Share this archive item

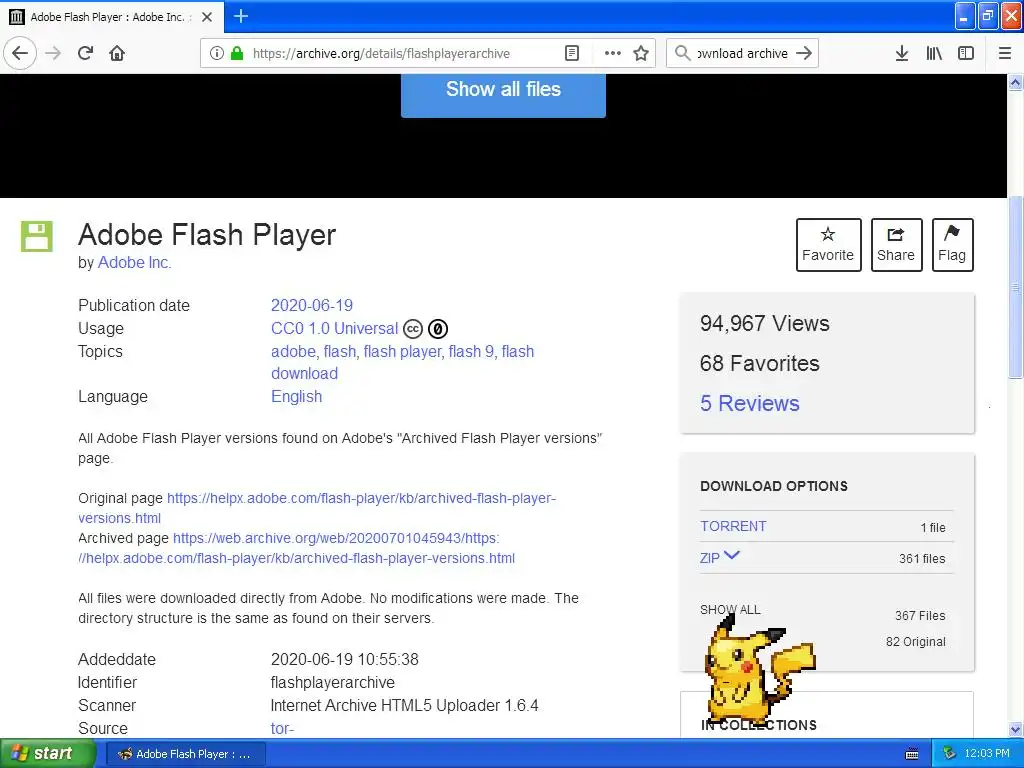point(896,245)
